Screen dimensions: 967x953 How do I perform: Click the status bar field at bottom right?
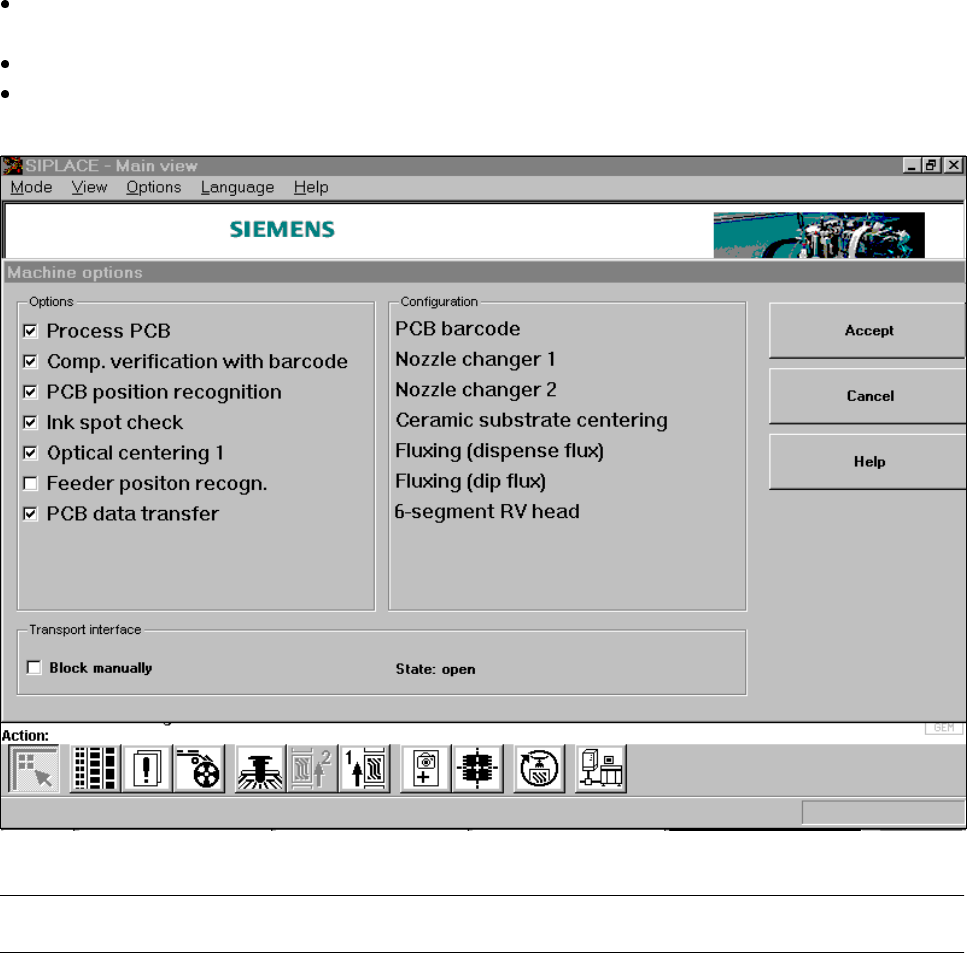click(x=883, y=812)
